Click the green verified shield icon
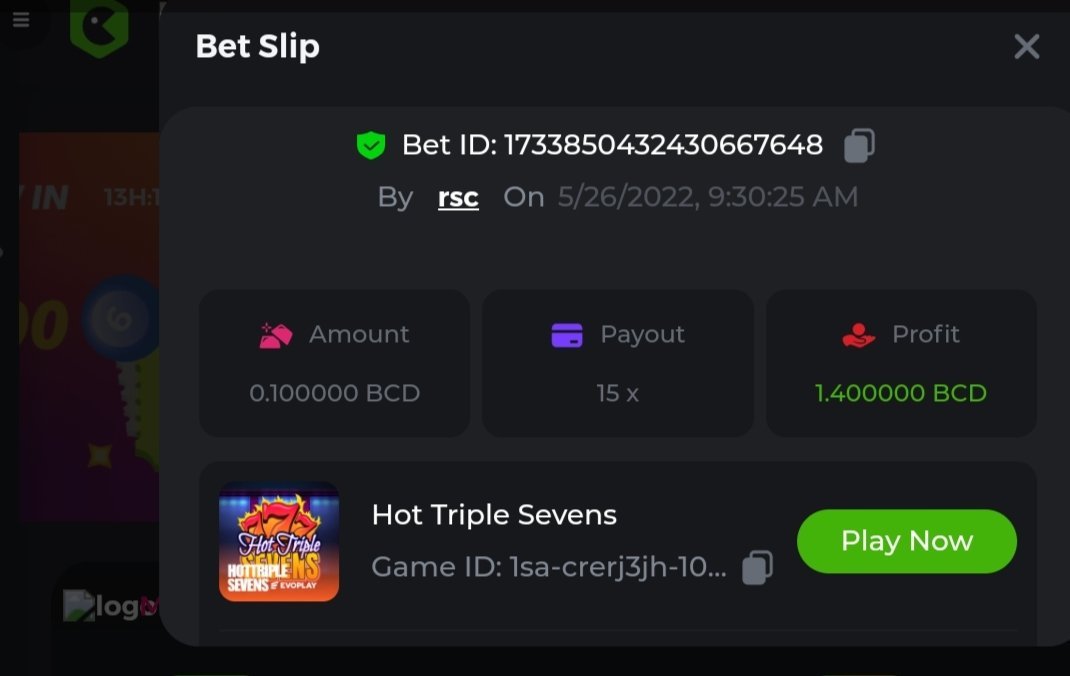1070x676 pixels. click(371, 146)
